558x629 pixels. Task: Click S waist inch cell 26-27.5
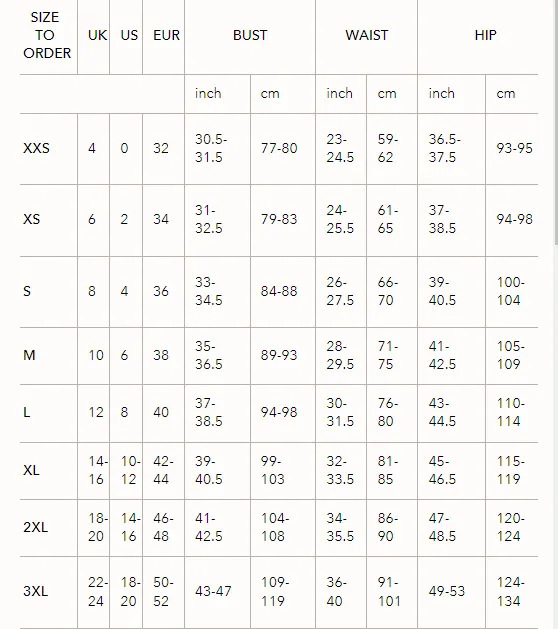[340, 291]
